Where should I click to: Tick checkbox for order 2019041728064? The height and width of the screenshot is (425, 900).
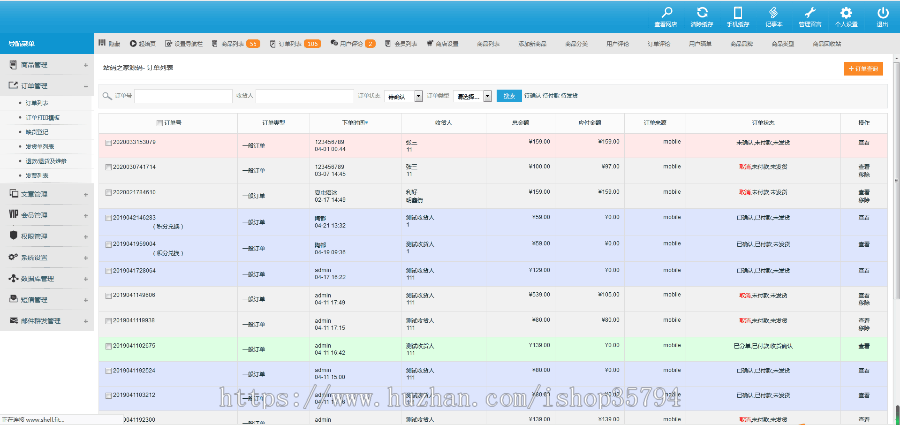[x=108, y=270]
